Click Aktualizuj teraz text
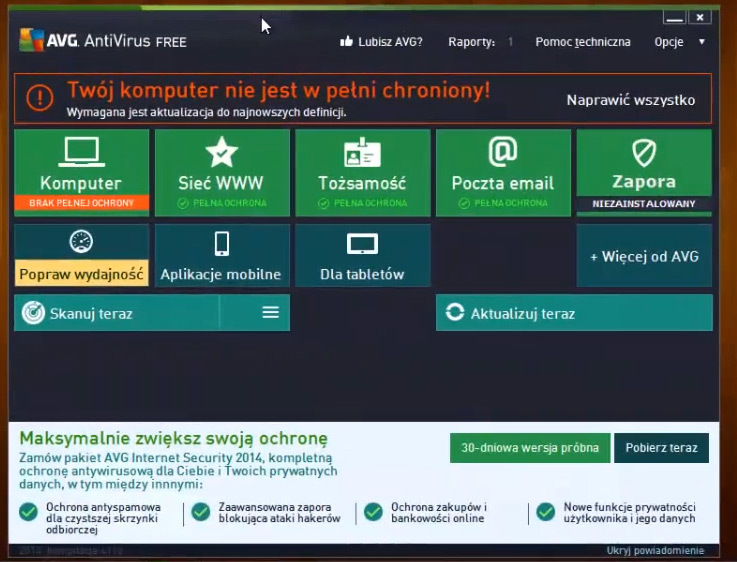 (x=523, y=313)
